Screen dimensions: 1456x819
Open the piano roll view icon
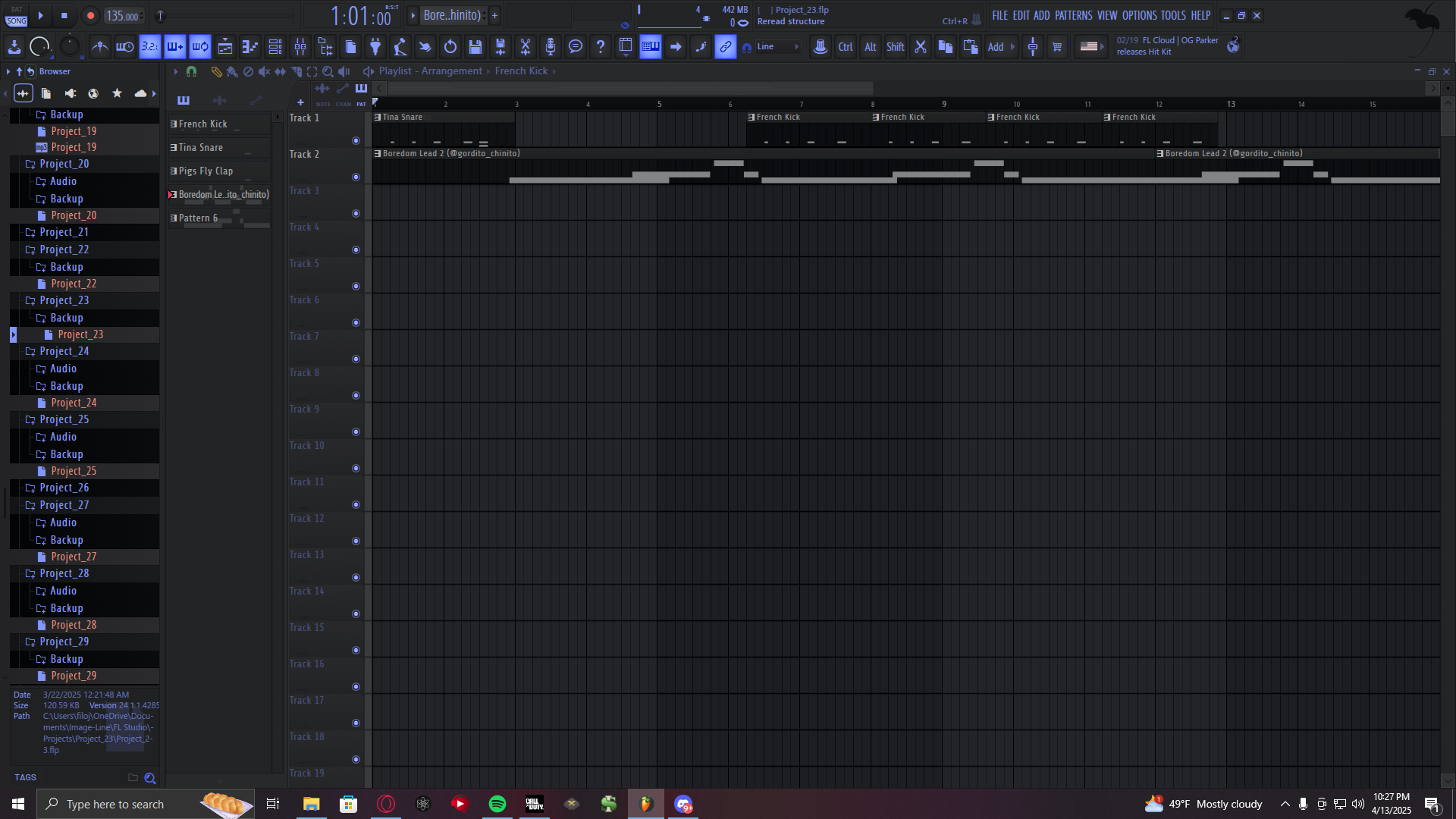[x=249, y=47]
